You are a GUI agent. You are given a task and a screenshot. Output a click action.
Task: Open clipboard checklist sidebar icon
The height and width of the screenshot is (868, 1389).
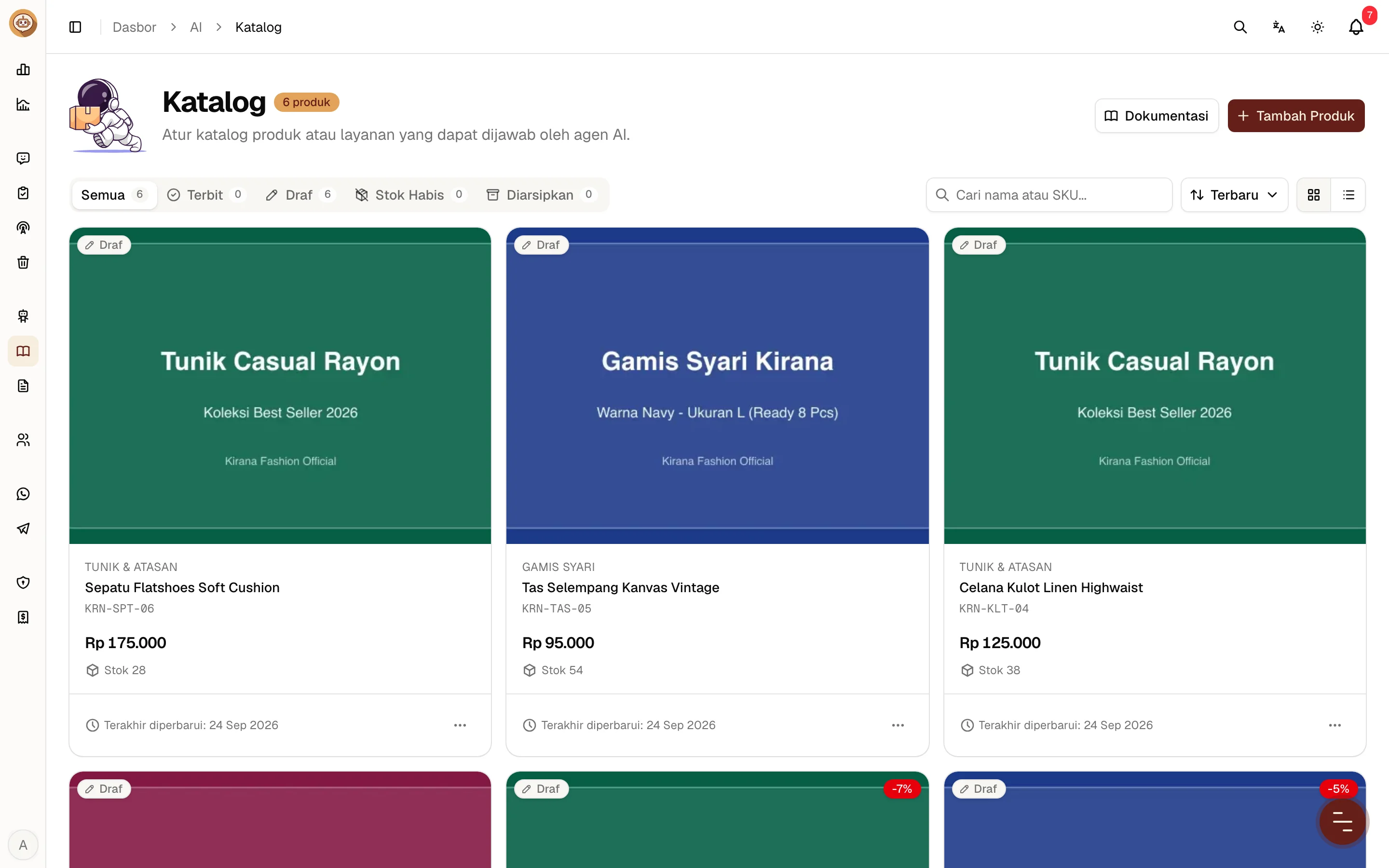23,193
